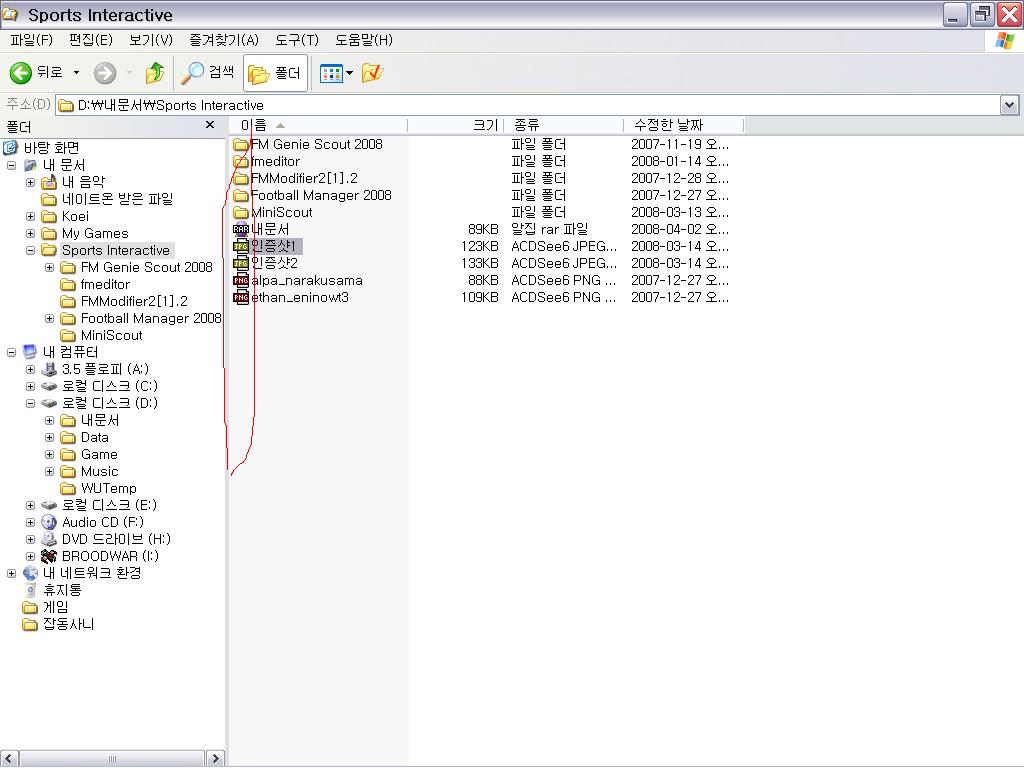1024x768 pixels.
Task: Expand the address bar dropdown arrow
Action: [1009, 105]
